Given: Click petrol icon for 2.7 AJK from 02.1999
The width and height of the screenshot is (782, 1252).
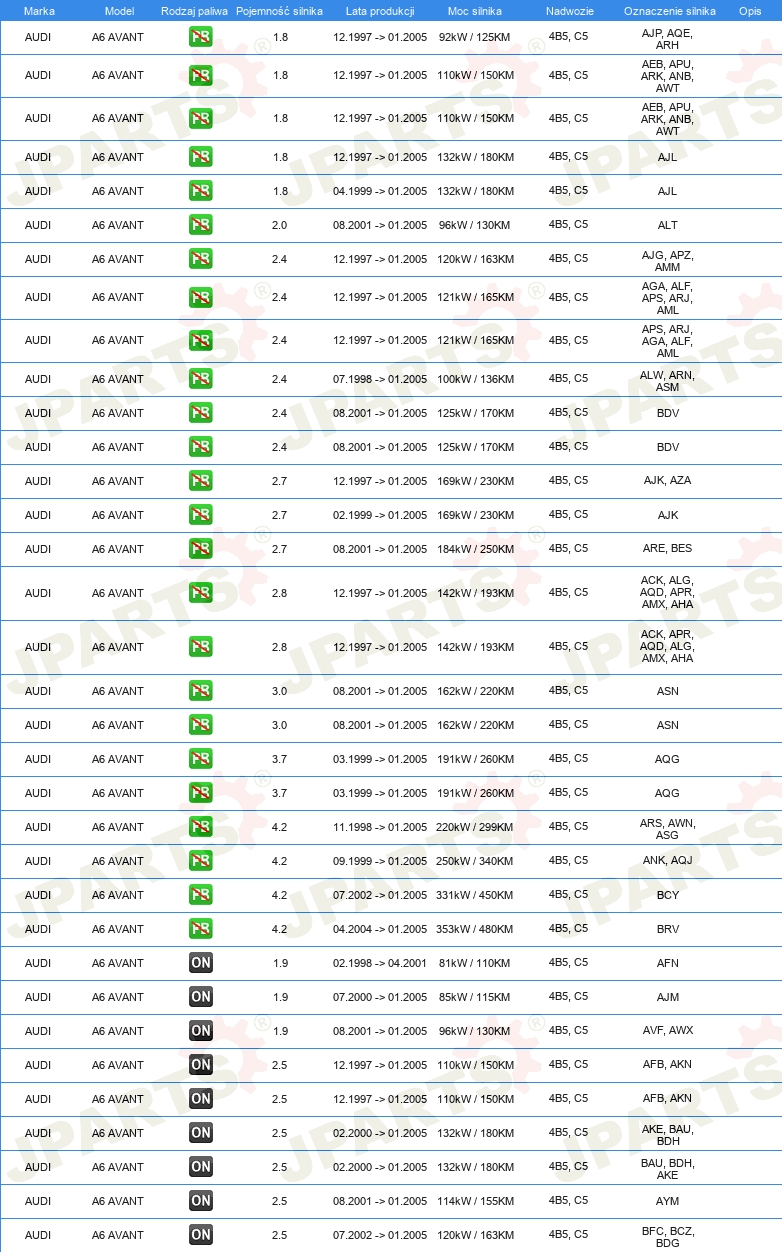Looking at the screenshot, I should click(200, 515).
